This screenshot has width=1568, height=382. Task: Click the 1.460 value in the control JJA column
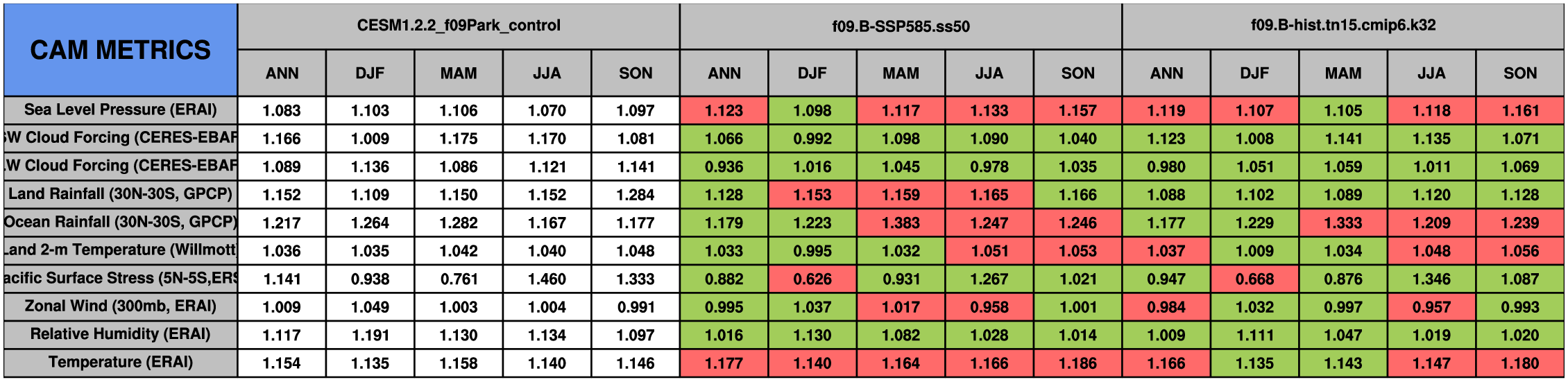click(x=547, y=279)
